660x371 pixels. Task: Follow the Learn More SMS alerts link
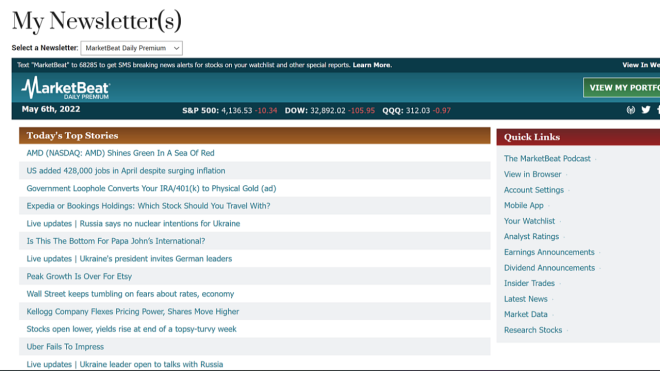point(372,65)
